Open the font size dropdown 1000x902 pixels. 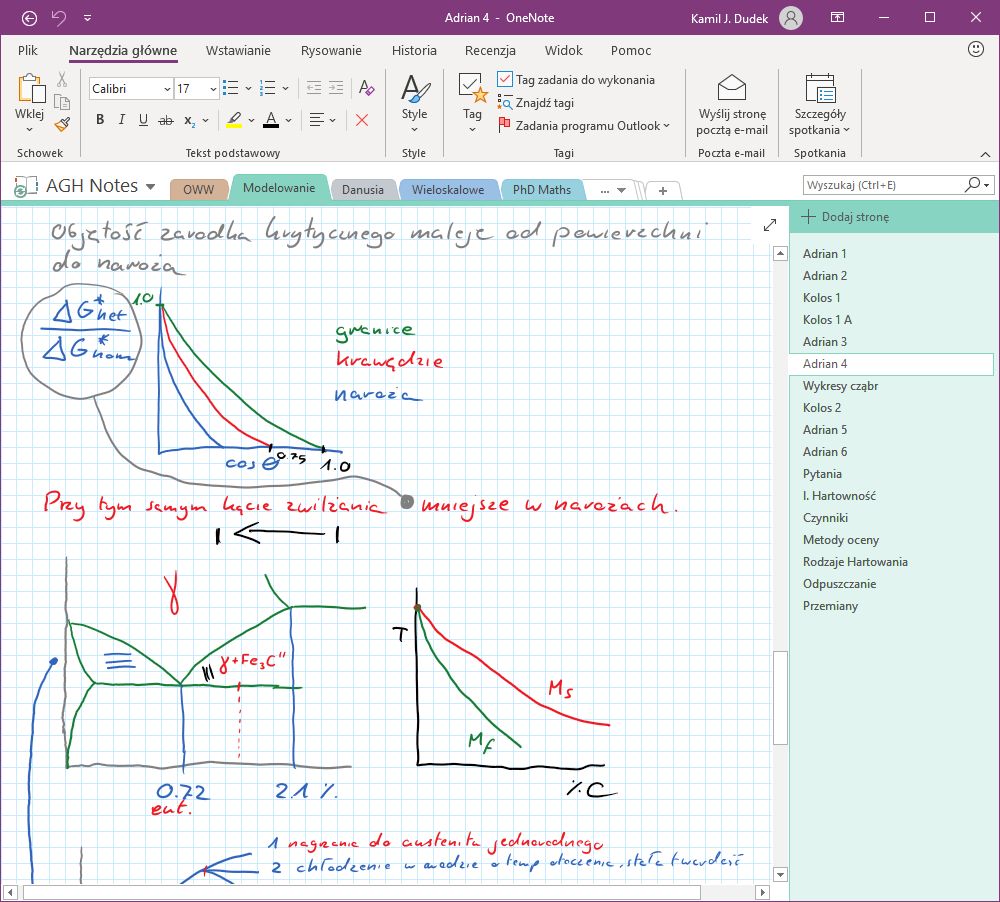coord(211,88)
